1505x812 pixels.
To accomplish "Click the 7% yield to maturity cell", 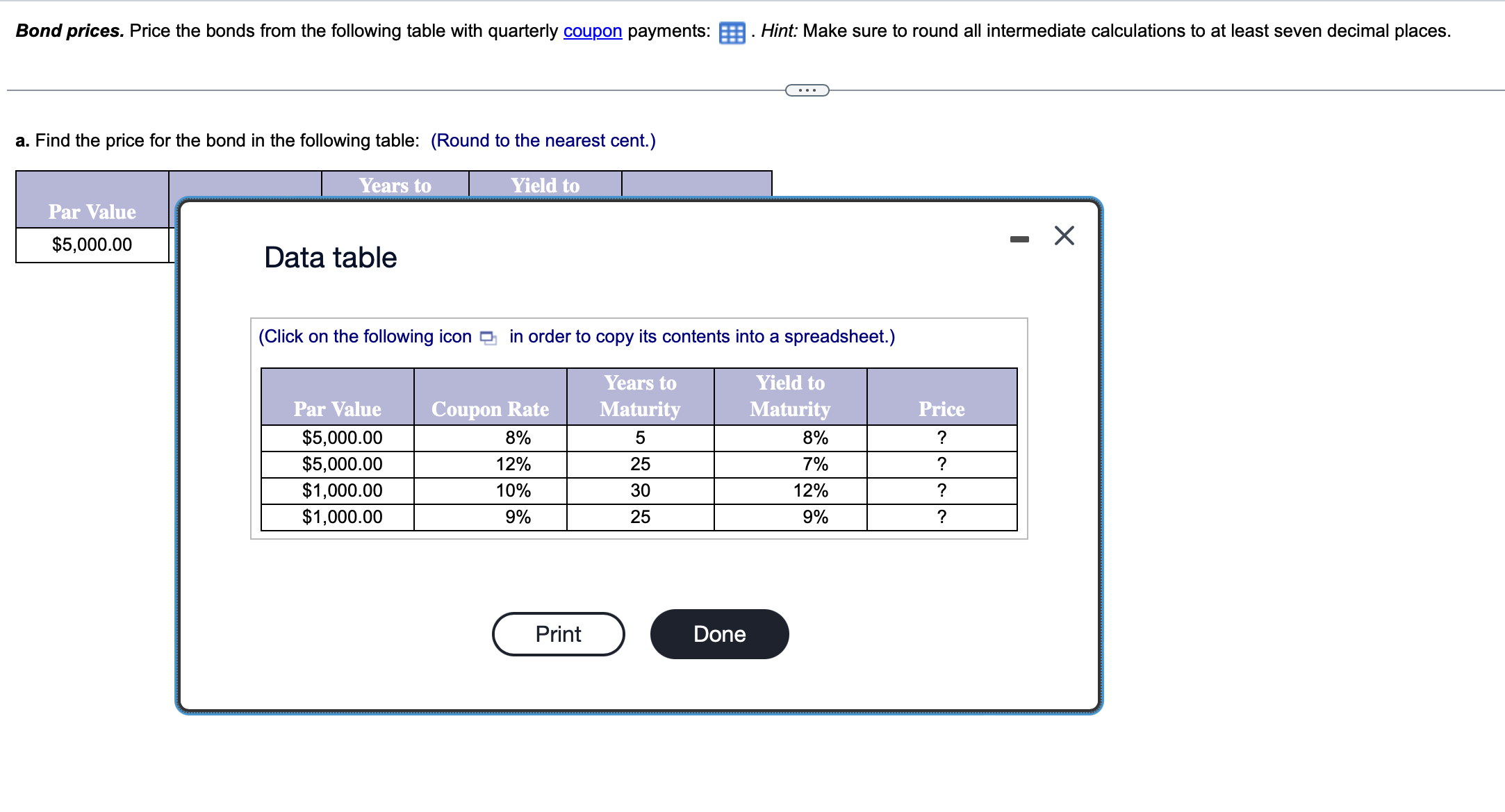I will pos(814,464).
